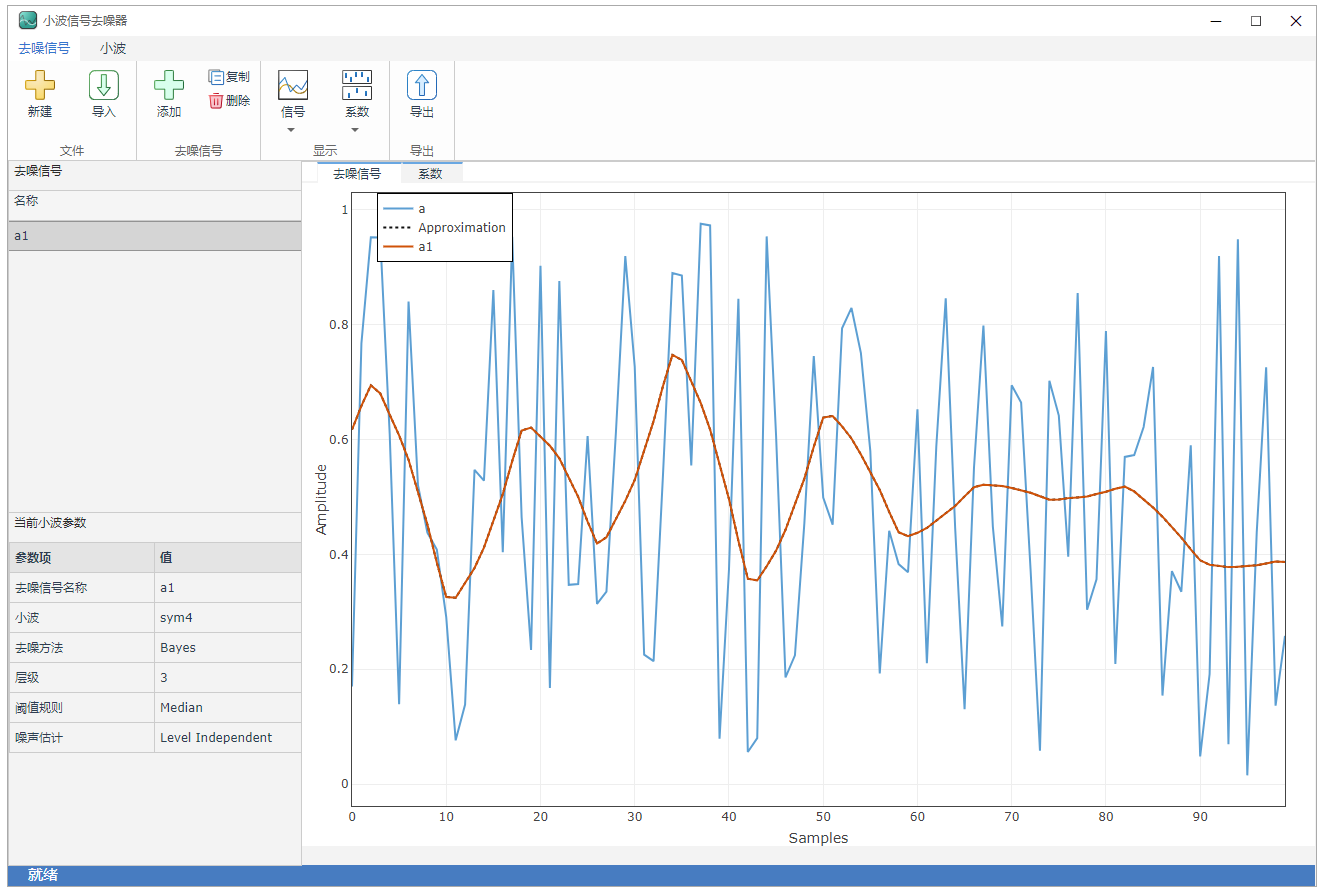Click the 层级 value 3
1322x889 pixels.
point(164,678)
